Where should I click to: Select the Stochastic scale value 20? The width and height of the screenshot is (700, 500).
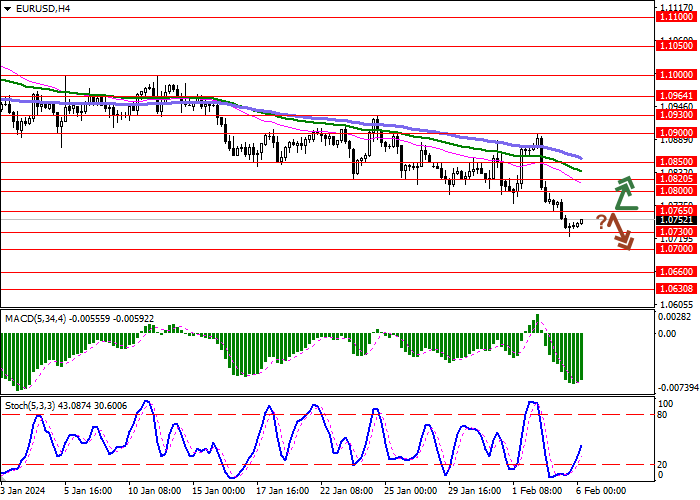pyautogui.click(x=662, y=465)
